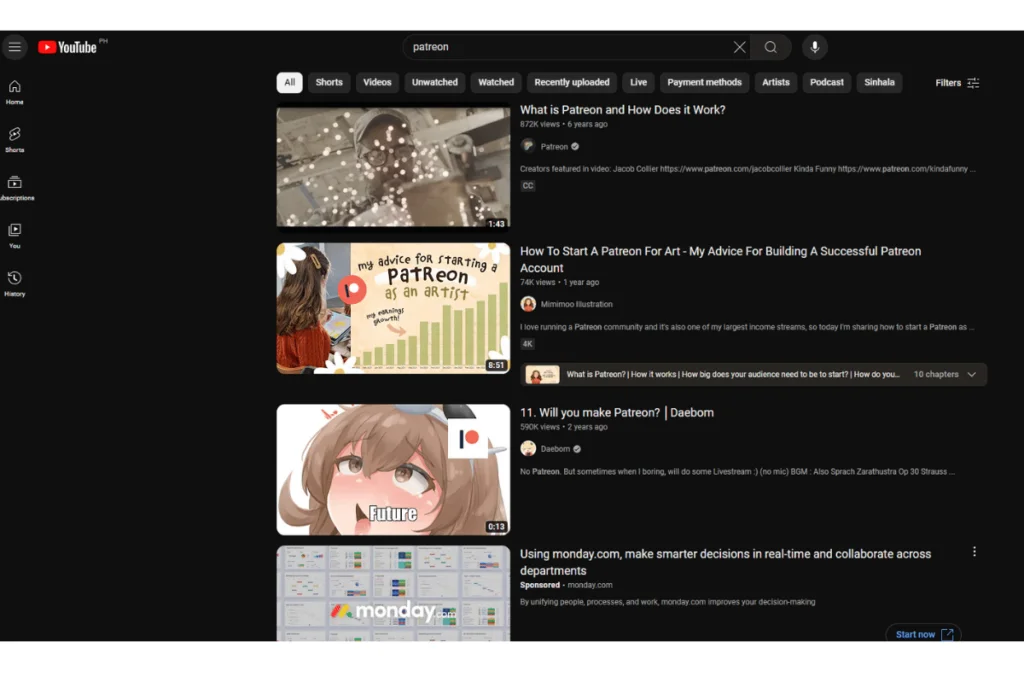Viewport: 1024px width, 683px height.
Task: Click the Daebom channel avatar
Action: click(x=528, y=449)
